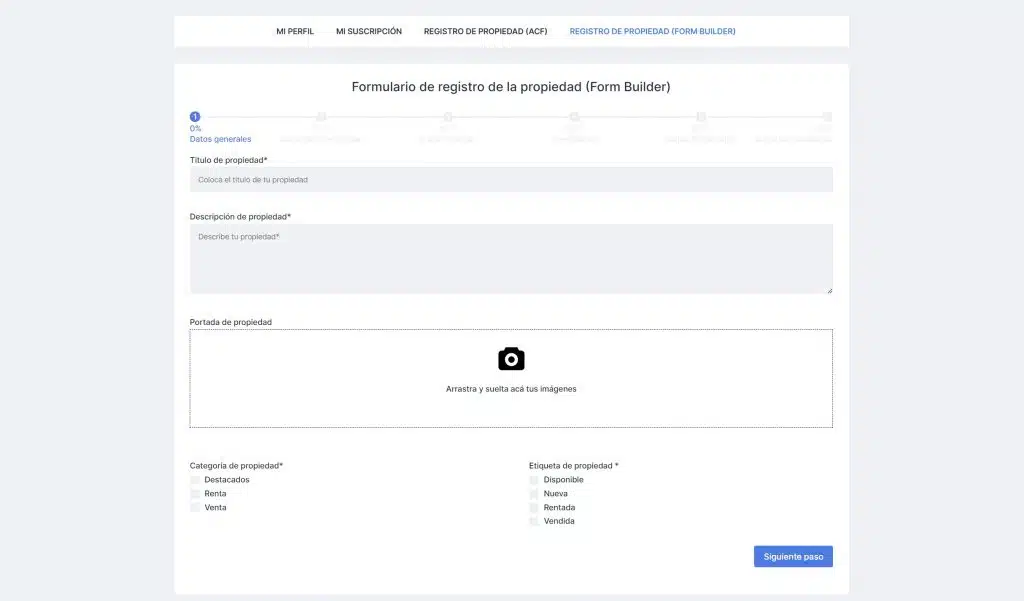Check the Nueva tag checkbox

click(x=534, y=494)
